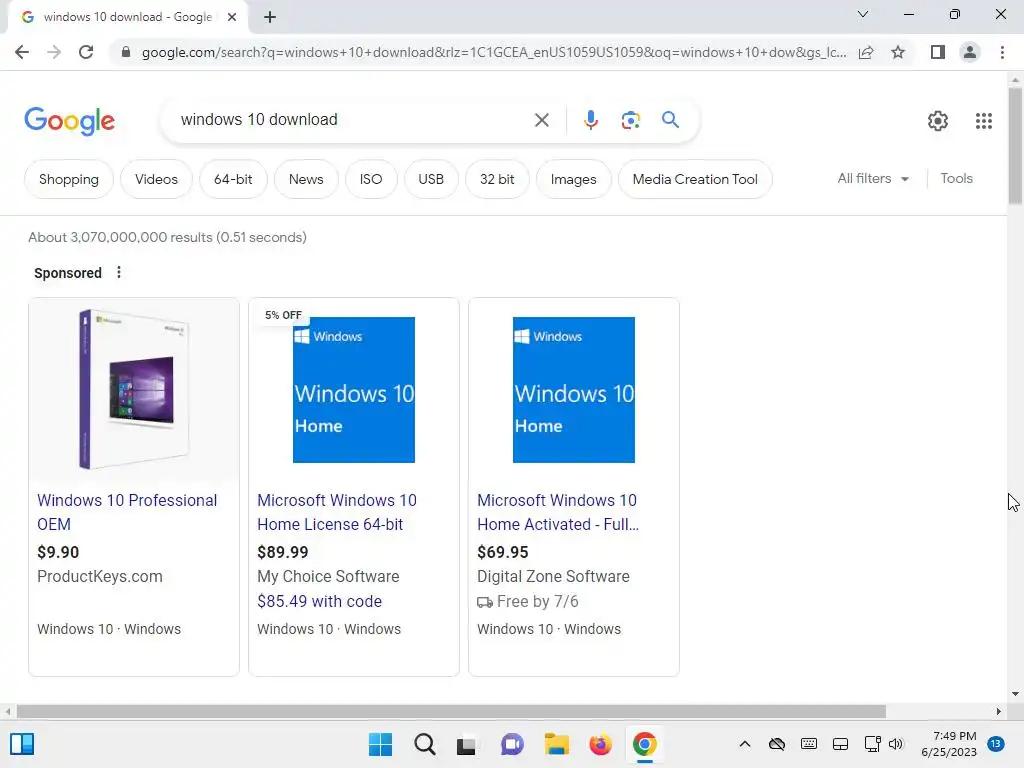Click the 5% OFF Windows 10 Home image
Image resolution: width=1024 pixels, height=768 pixels.
[353, 390]
